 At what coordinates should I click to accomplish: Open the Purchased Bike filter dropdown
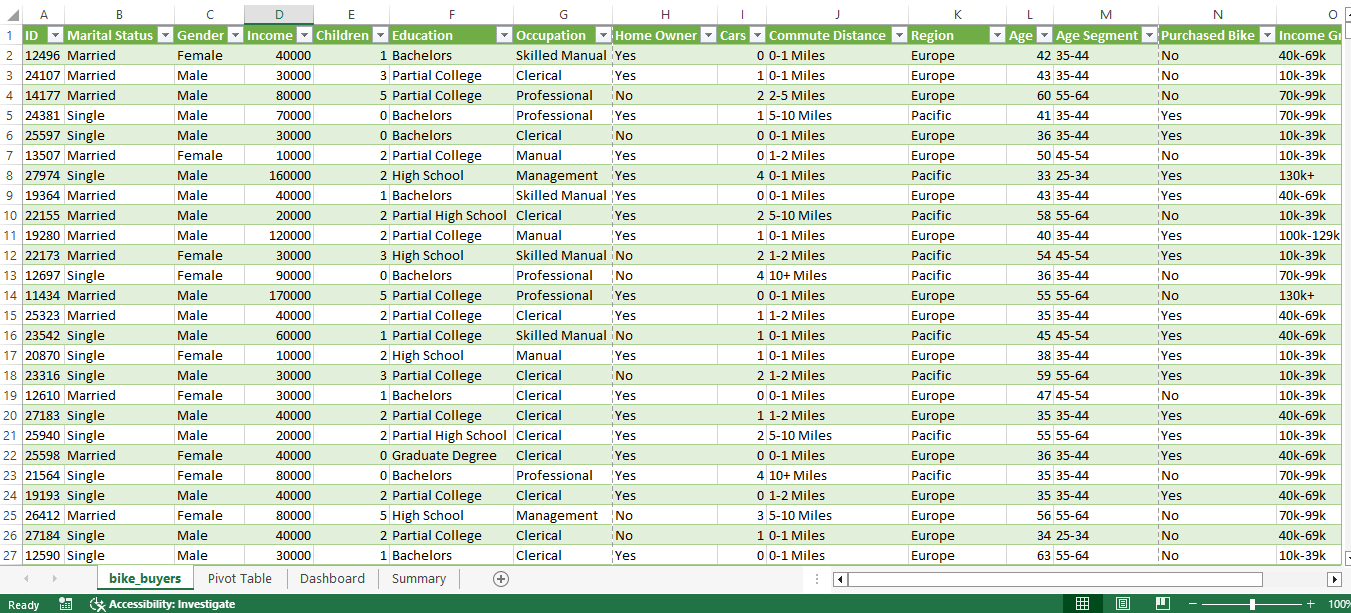[1266, 35]
